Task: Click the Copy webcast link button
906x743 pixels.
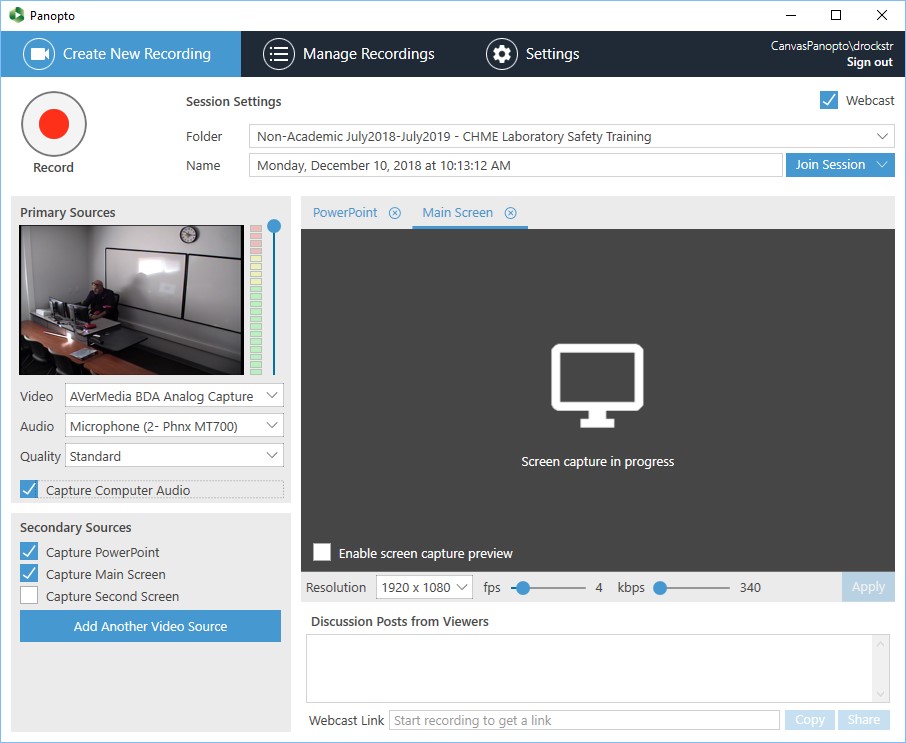Action: 810,720
